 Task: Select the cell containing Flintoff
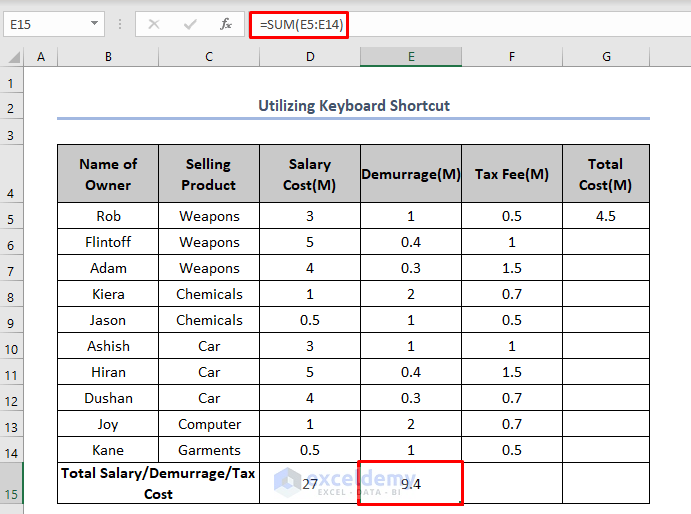pos(108,242)
